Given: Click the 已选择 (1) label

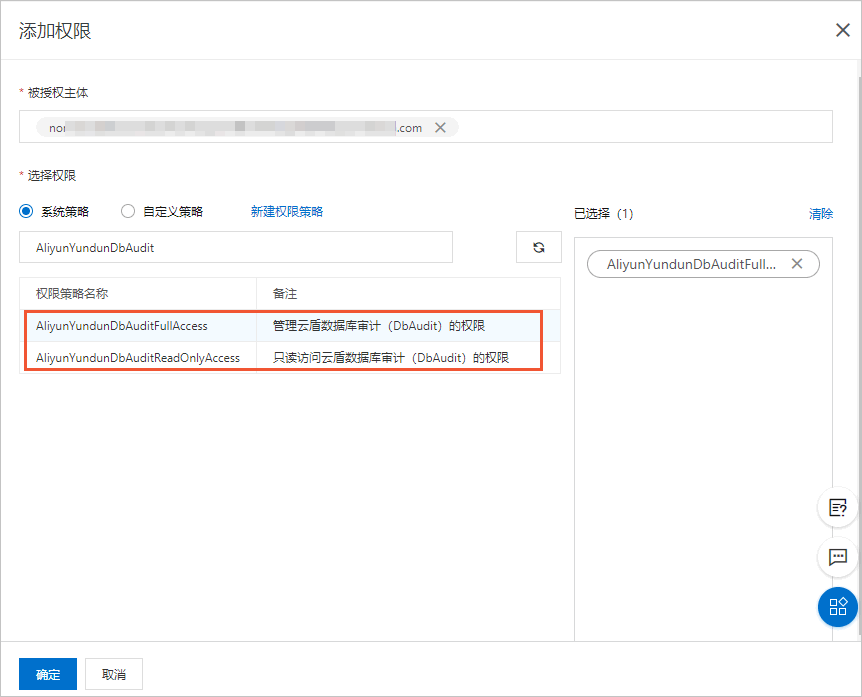Looking at the screenshot, I should tap(604, 213).
